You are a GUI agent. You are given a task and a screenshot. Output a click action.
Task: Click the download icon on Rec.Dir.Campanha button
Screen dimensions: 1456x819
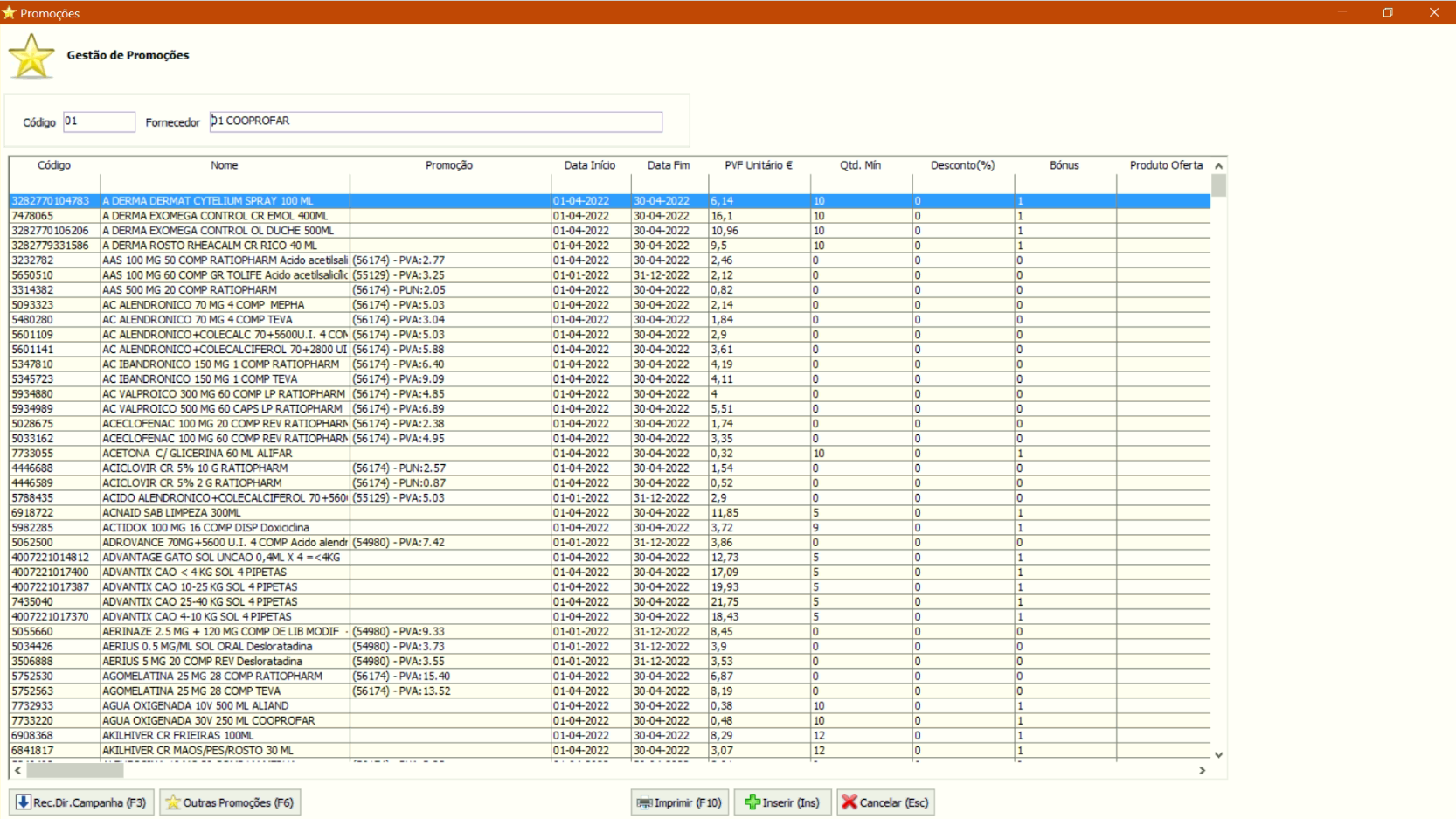click(24, 802)
